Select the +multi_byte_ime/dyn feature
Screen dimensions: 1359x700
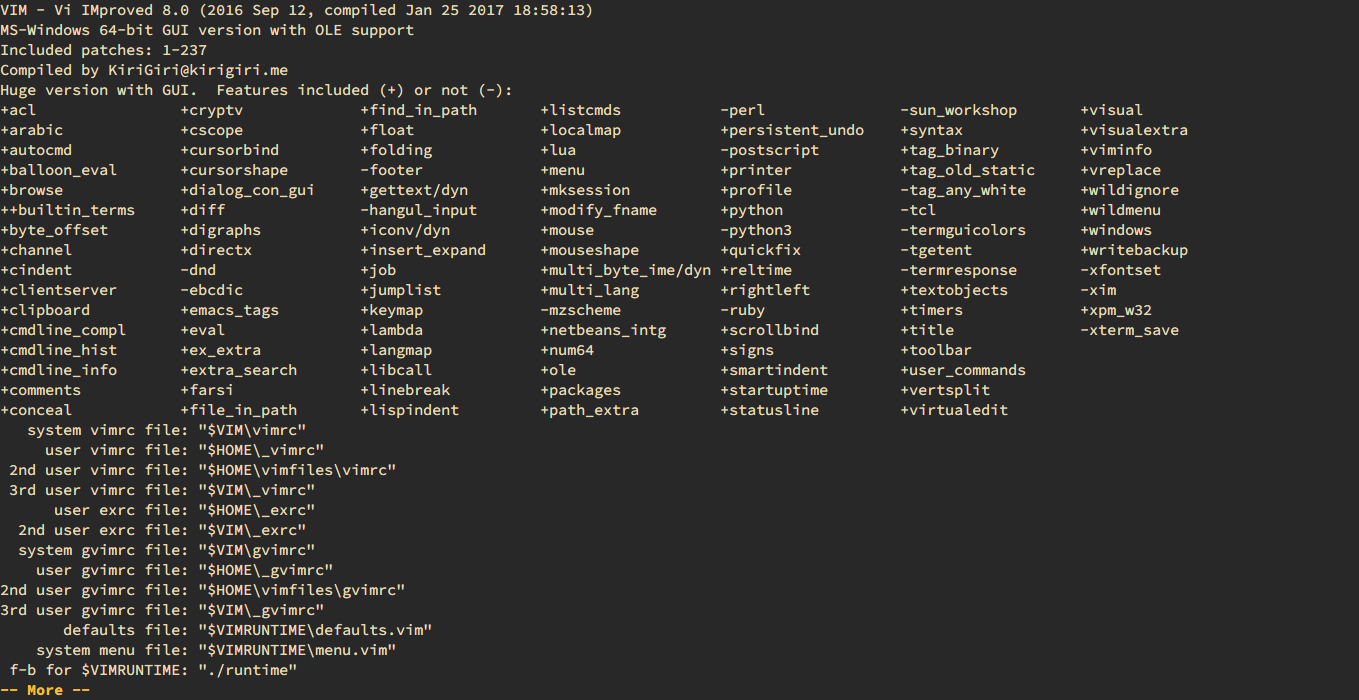(626, 270)
